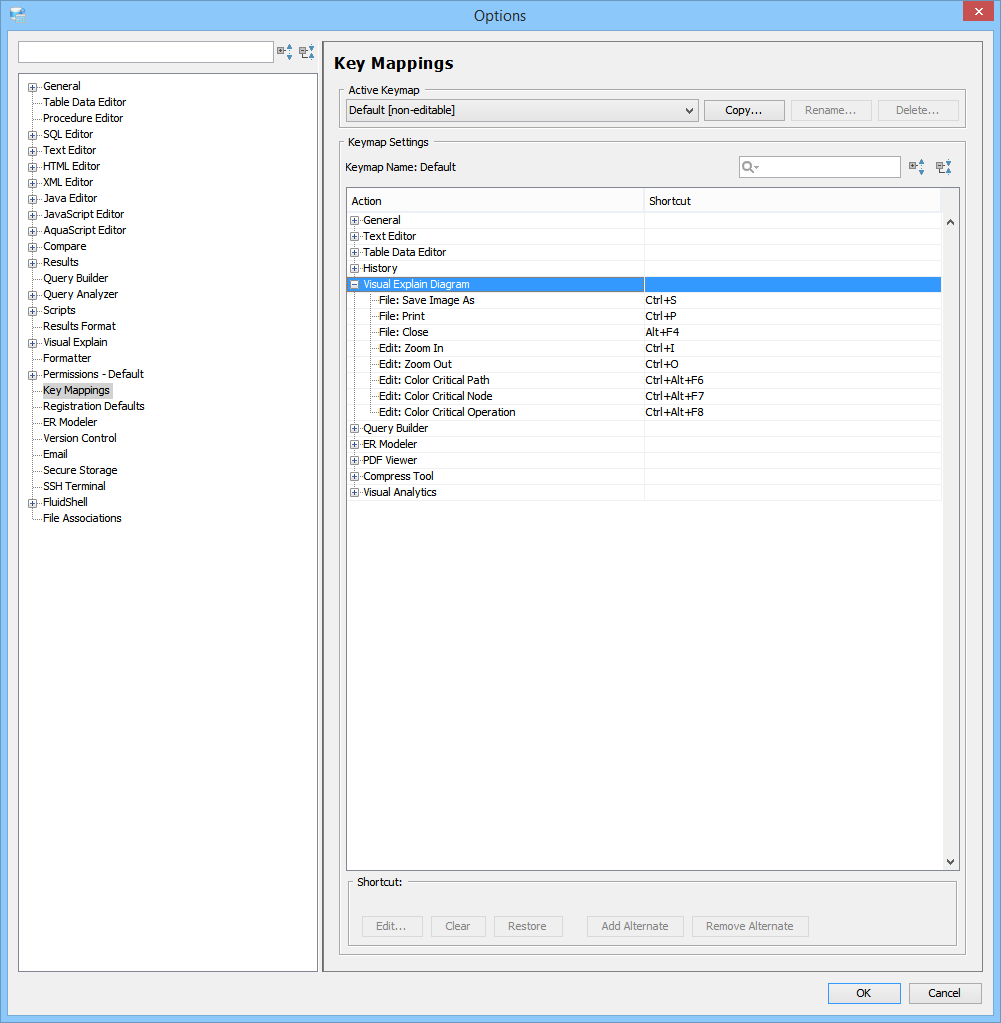This screenshot has height=1023, width=1001.
Task: Expand Table Data Editor group in Action table
Action: pos(354,252)
